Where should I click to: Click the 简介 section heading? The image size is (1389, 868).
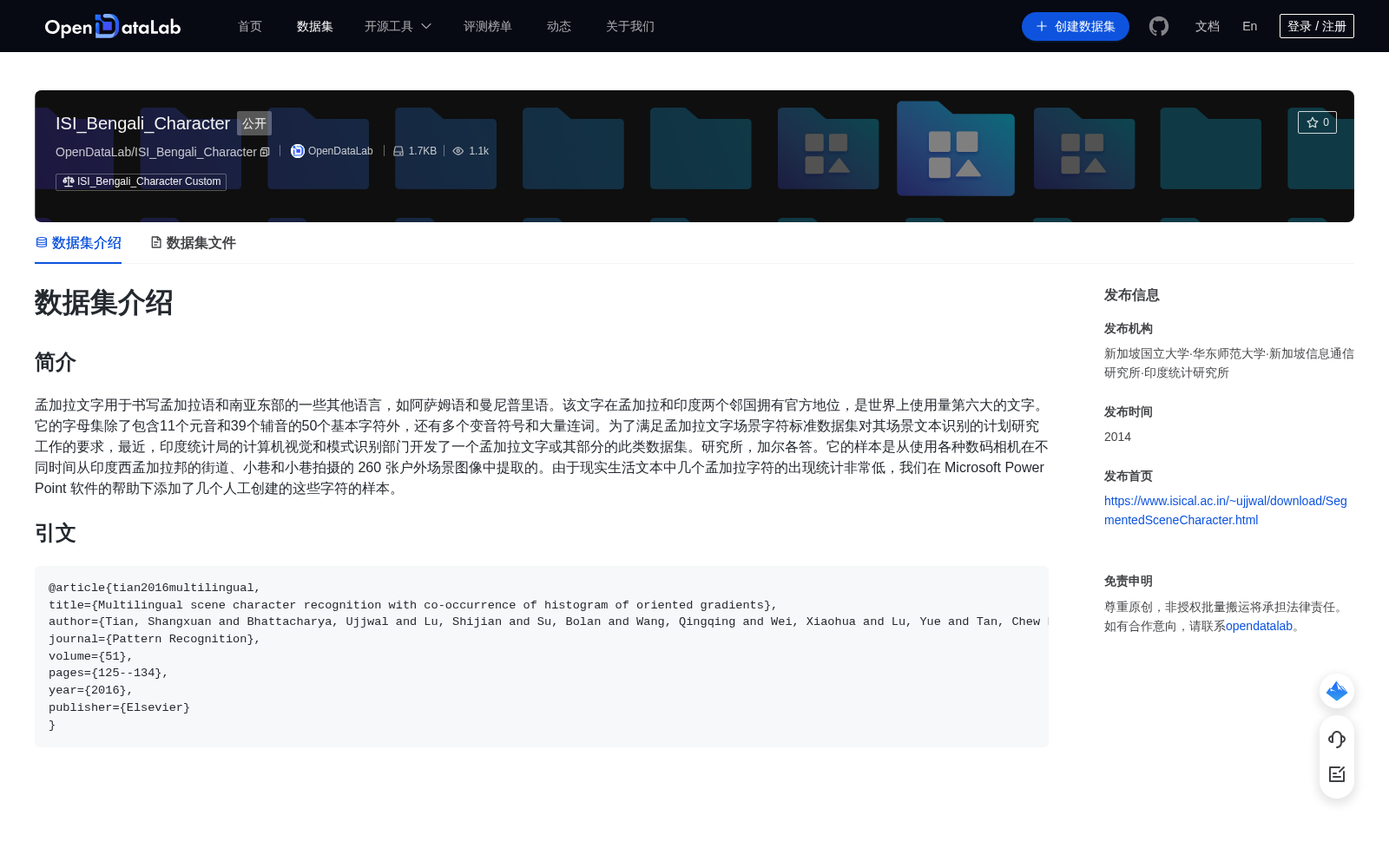tap(56, 362)
